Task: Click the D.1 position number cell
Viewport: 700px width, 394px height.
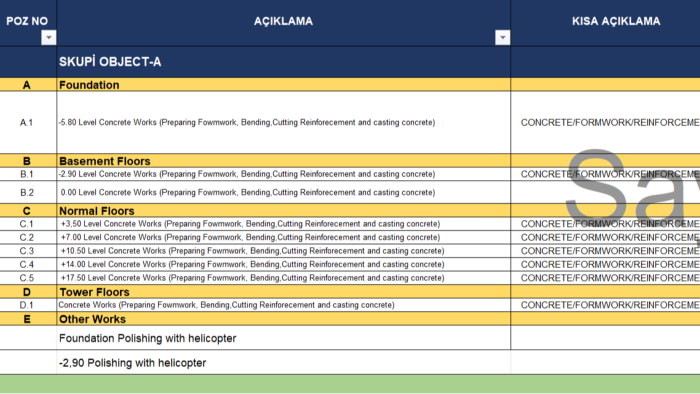Action: (x=28, y=305)
